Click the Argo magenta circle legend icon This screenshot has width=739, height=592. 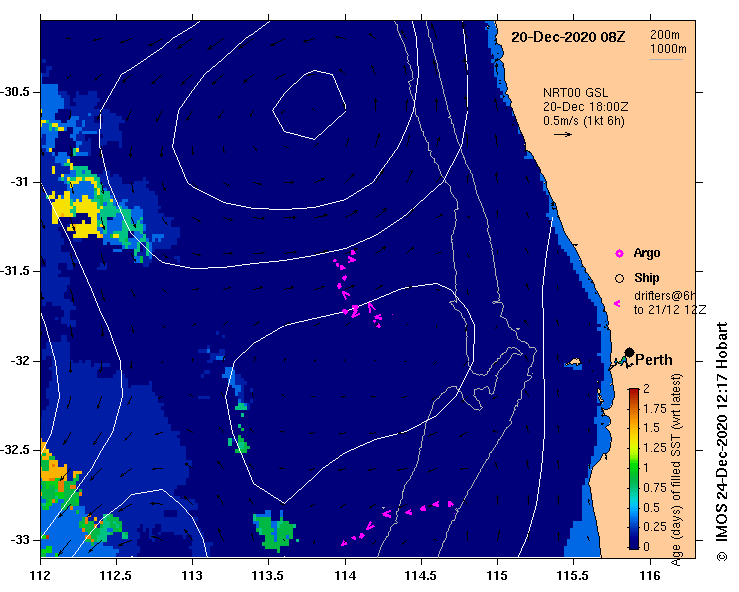pos(619,254)
